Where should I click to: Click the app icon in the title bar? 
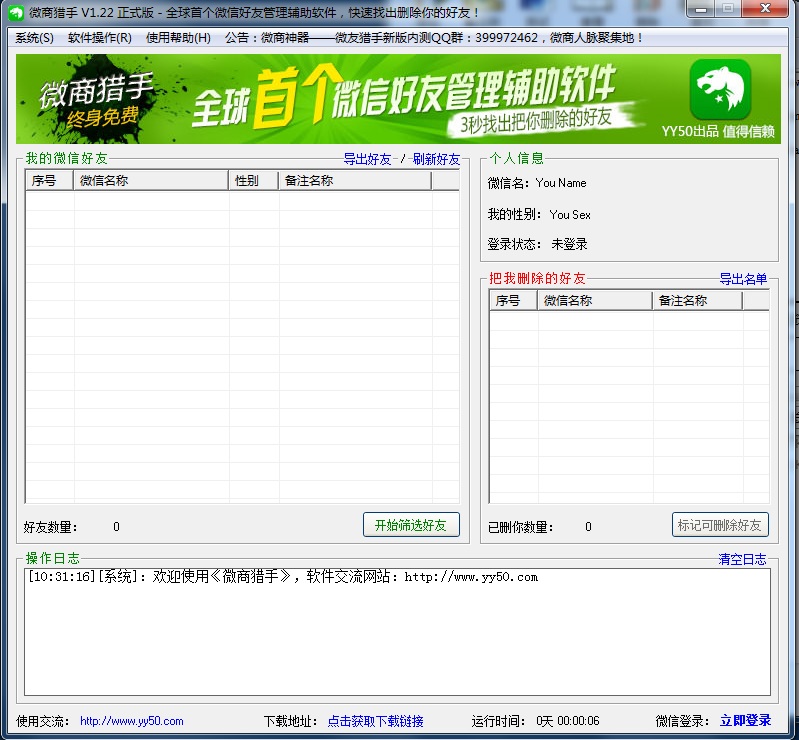coord(15,13)
